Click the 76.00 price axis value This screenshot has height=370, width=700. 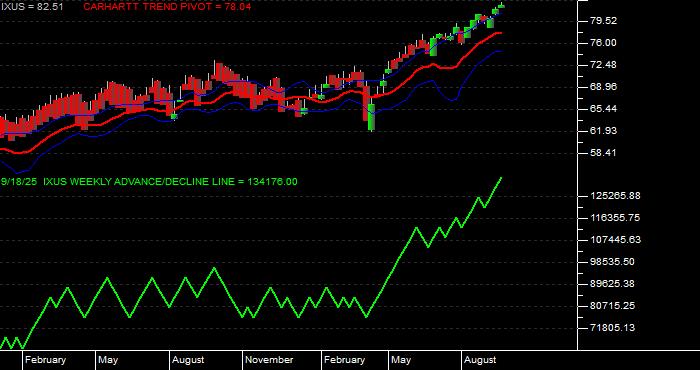603,43
